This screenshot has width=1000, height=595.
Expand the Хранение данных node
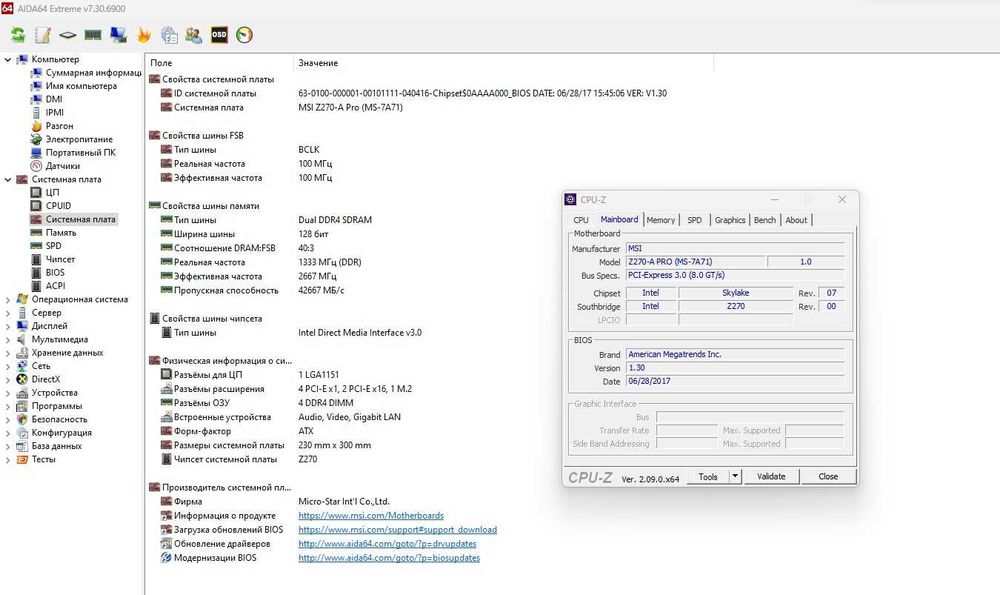(8, 353)
